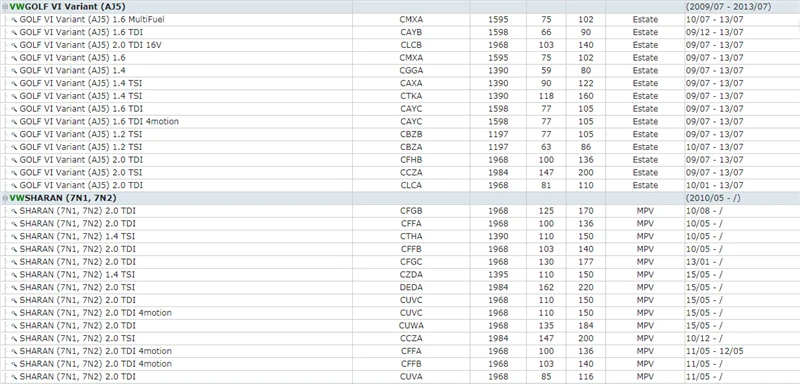
Task: Click the icon on the Golf 1.4 TSI CAXA row
Action: click(x=14, y=83)
